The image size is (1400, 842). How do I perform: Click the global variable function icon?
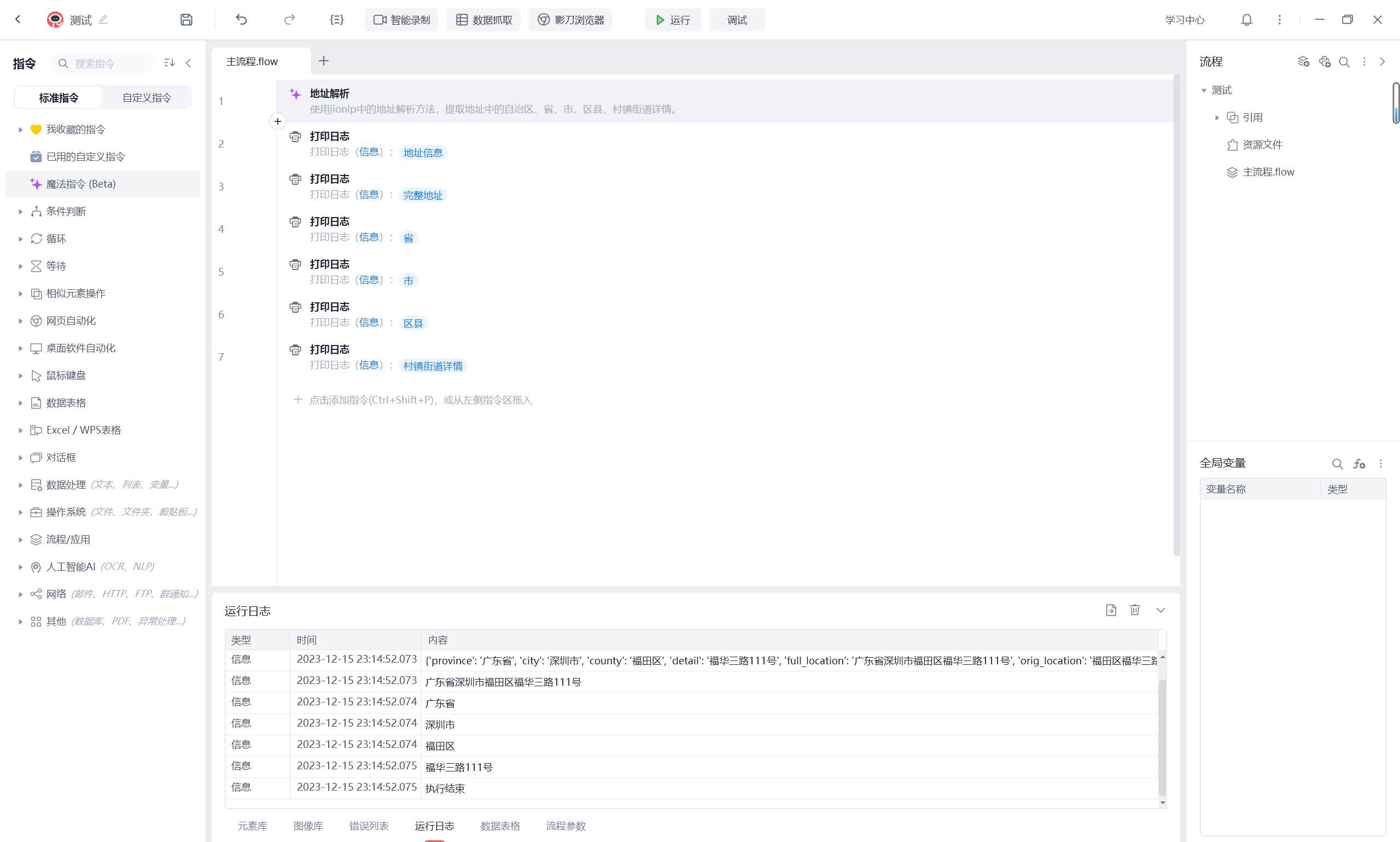(1358, 464)
